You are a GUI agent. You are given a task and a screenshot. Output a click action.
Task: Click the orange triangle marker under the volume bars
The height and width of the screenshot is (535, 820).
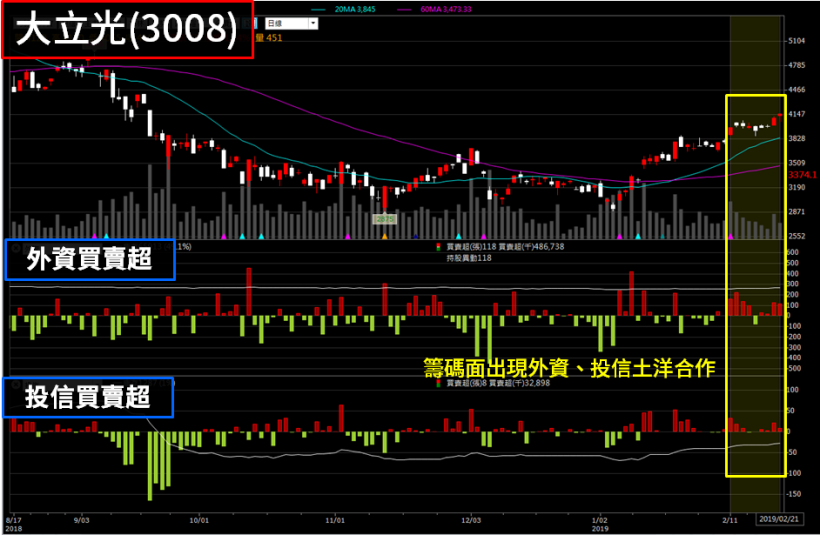pos(385,237)
